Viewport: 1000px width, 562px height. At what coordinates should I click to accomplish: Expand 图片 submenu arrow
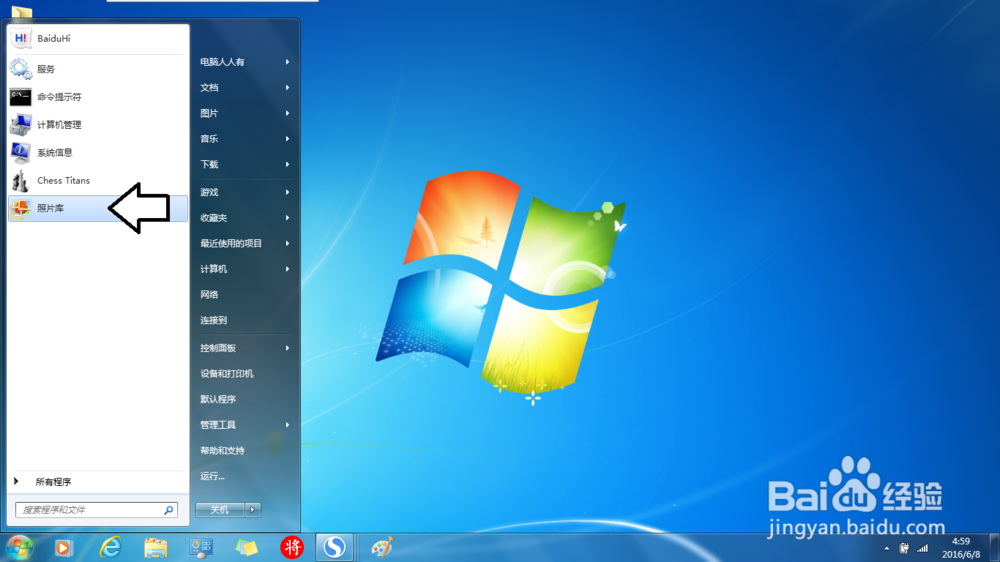(x=288, y=113)
